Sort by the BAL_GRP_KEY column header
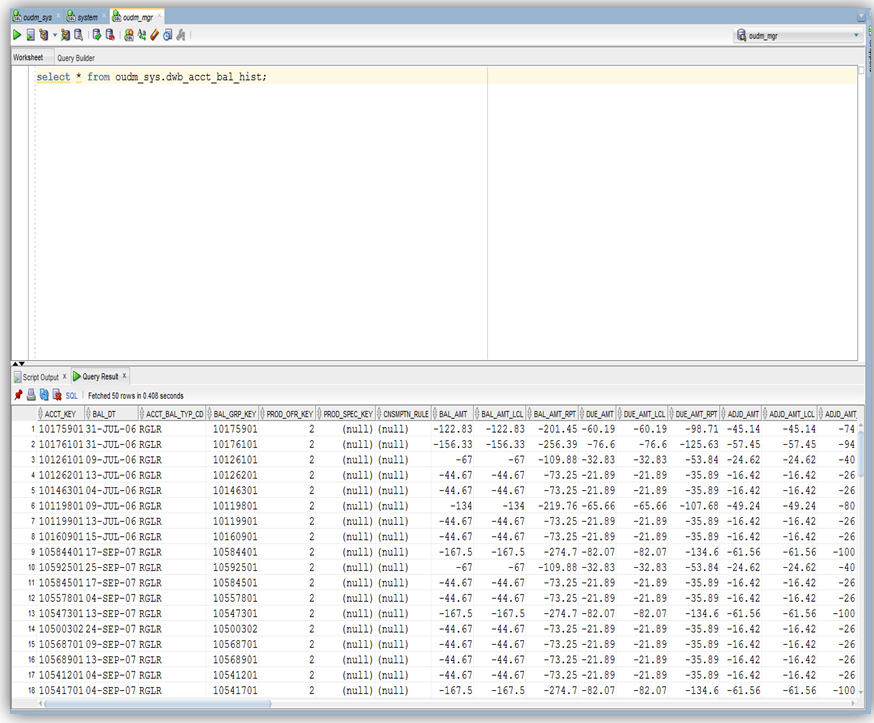Viewport: 874px width, 723px height. coord(232,414)
